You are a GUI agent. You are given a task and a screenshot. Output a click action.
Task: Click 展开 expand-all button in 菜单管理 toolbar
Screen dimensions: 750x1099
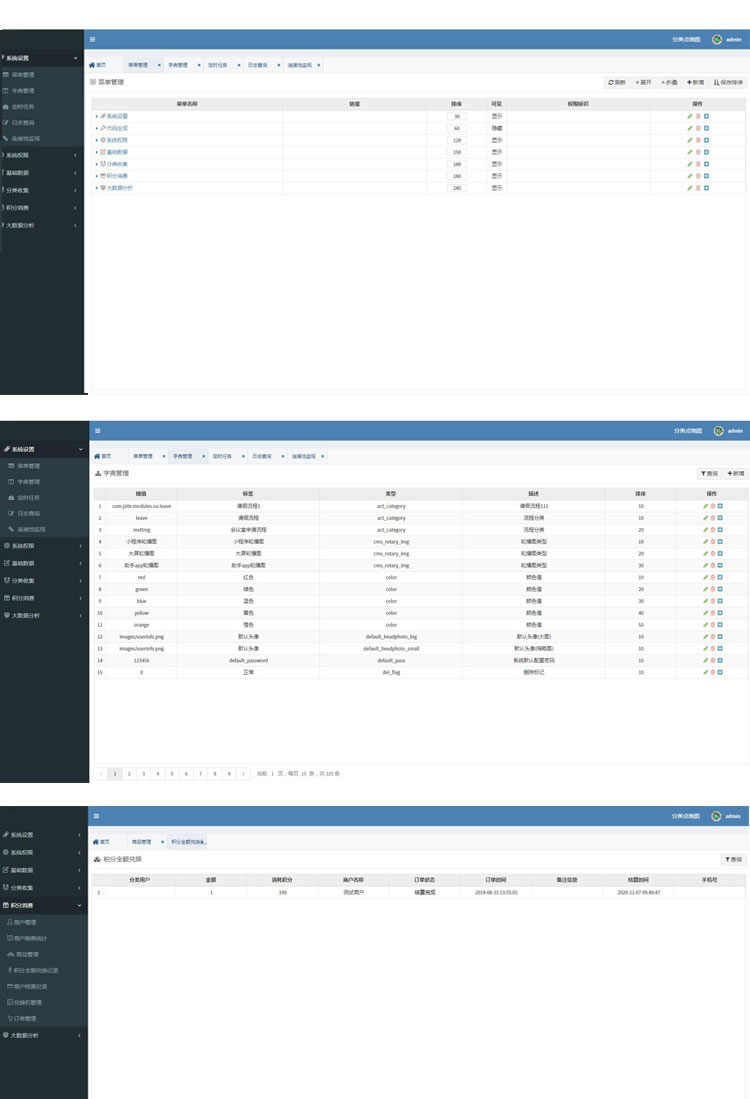pyautogui.click(x=643, y=82)
